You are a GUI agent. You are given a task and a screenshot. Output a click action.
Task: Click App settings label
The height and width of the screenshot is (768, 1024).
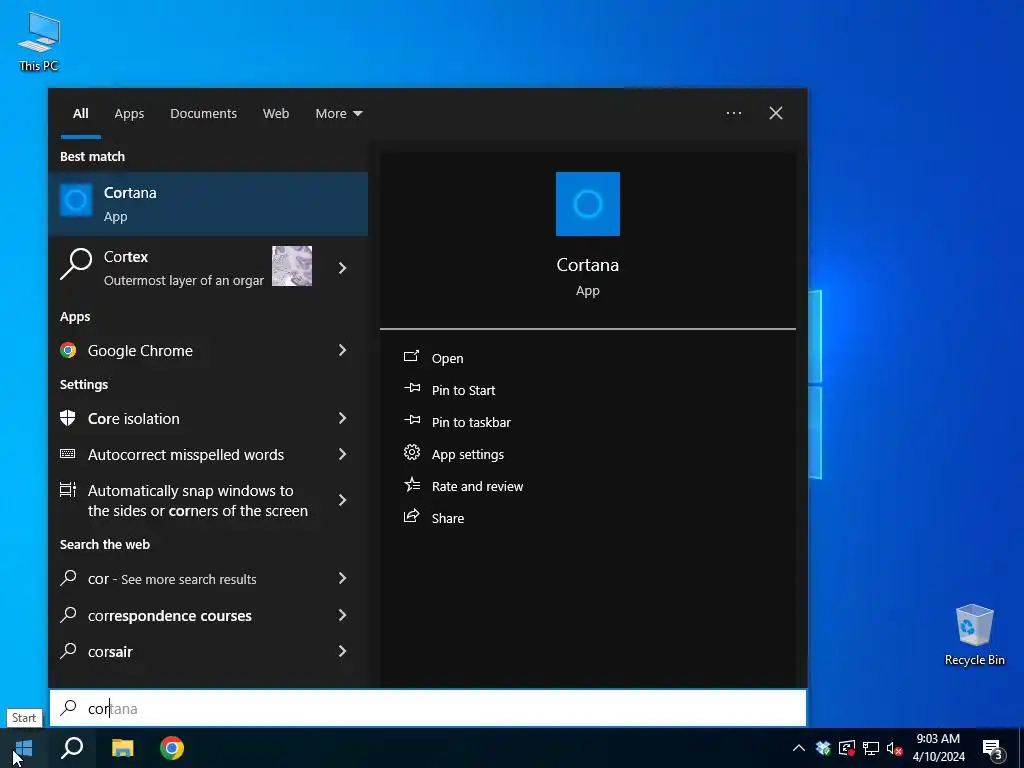pyautogui.click(x=468, y=454)
